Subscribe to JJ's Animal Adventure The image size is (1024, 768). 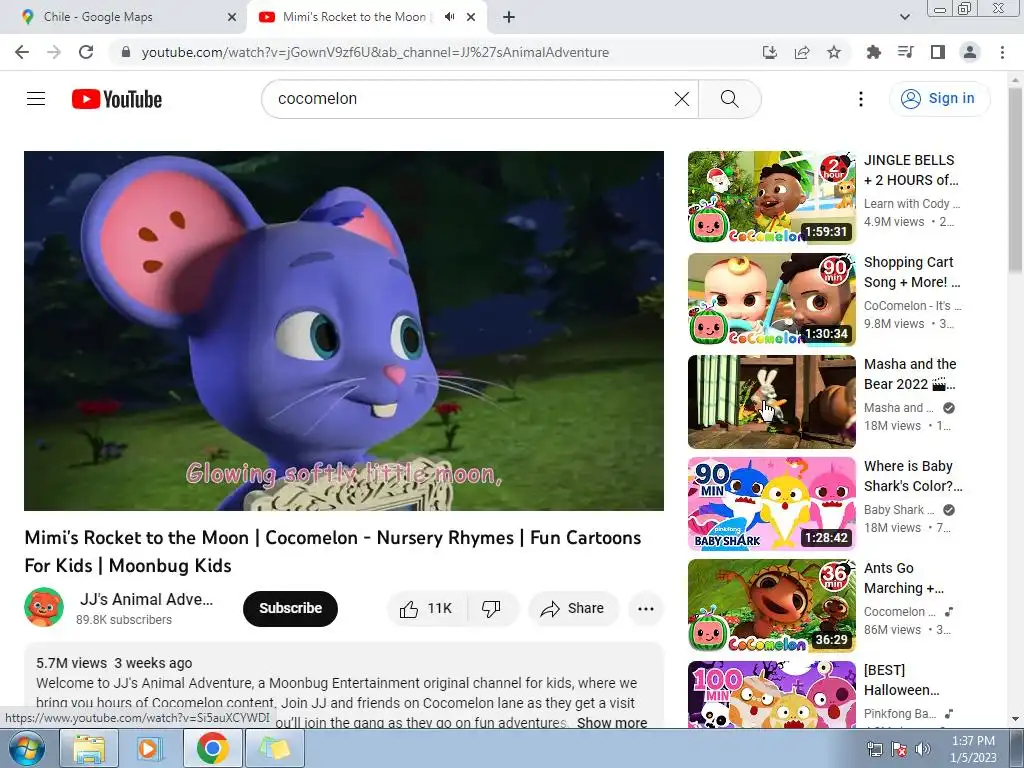point(290,609)
